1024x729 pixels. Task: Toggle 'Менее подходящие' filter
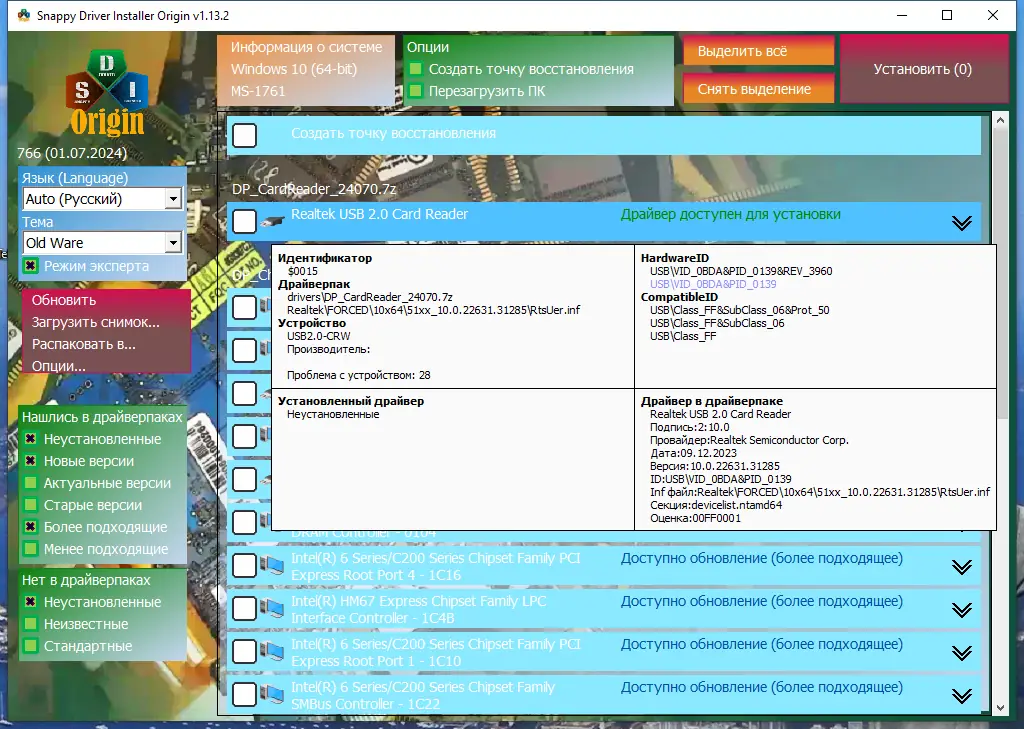[30, 549]
